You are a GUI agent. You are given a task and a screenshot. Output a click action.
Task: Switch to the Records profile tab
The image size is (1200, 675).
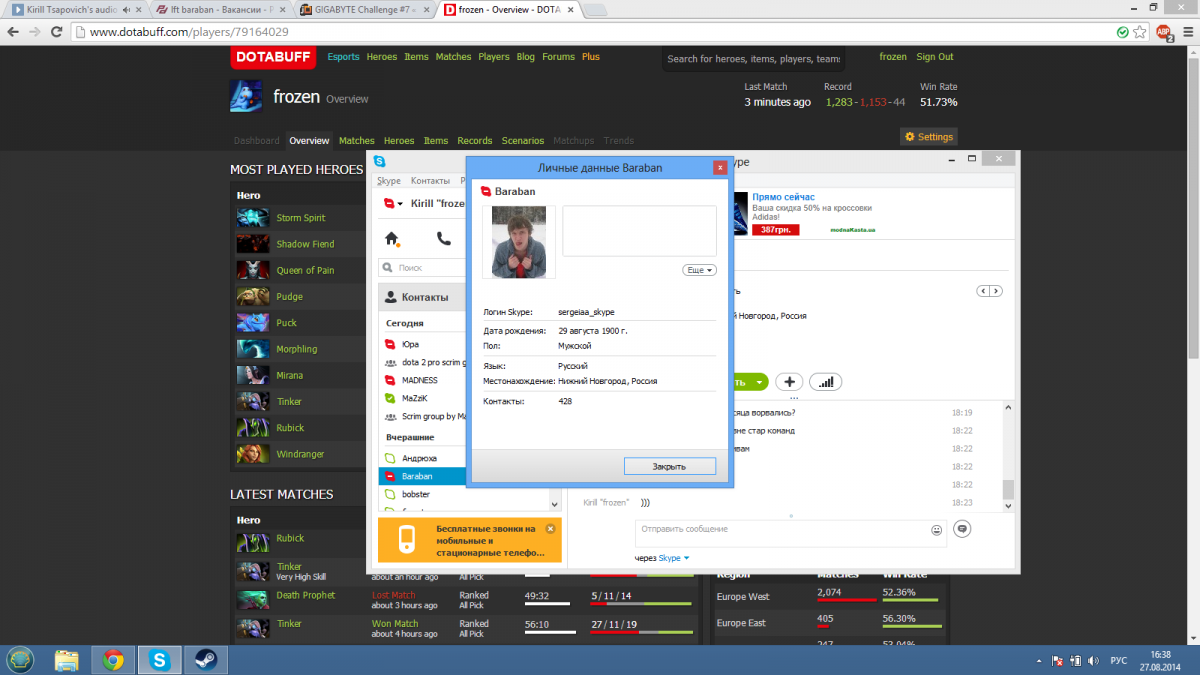pyautogui.click(x=475, y=141)
